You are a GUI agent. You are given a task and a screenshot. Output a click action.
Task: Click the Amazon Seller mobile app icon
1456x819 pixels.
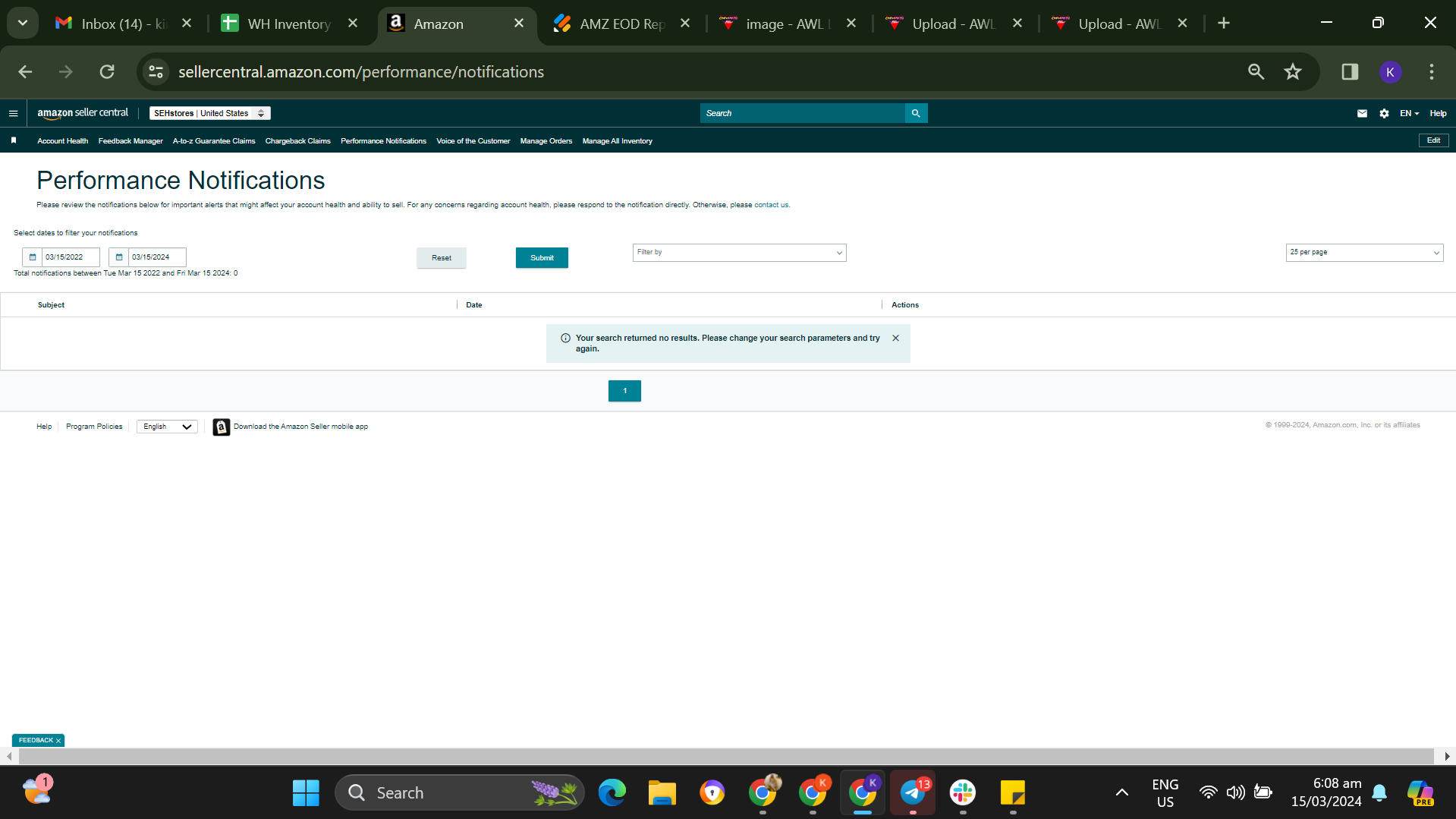click(221, 427)
